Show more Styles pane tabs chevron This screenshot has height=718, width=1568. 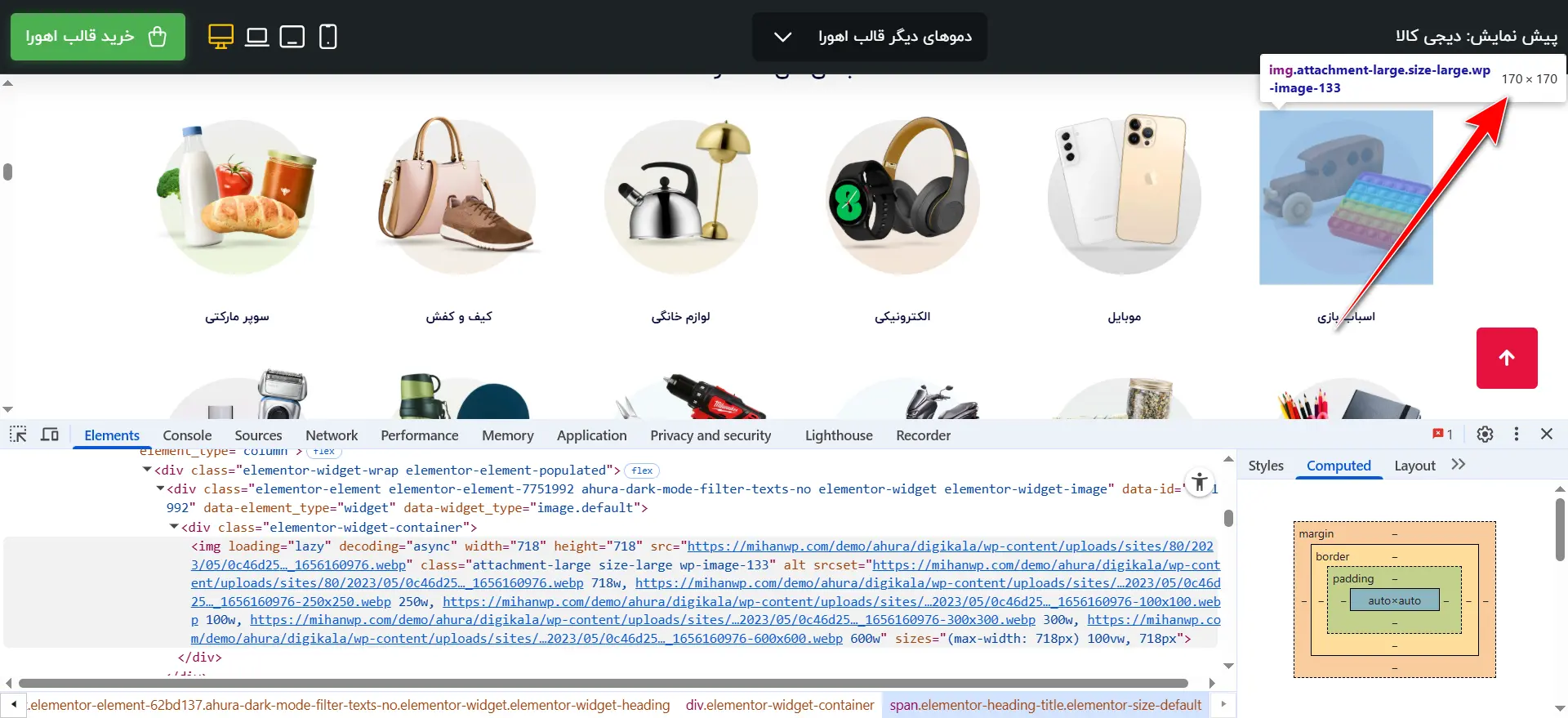(1459, 465)
